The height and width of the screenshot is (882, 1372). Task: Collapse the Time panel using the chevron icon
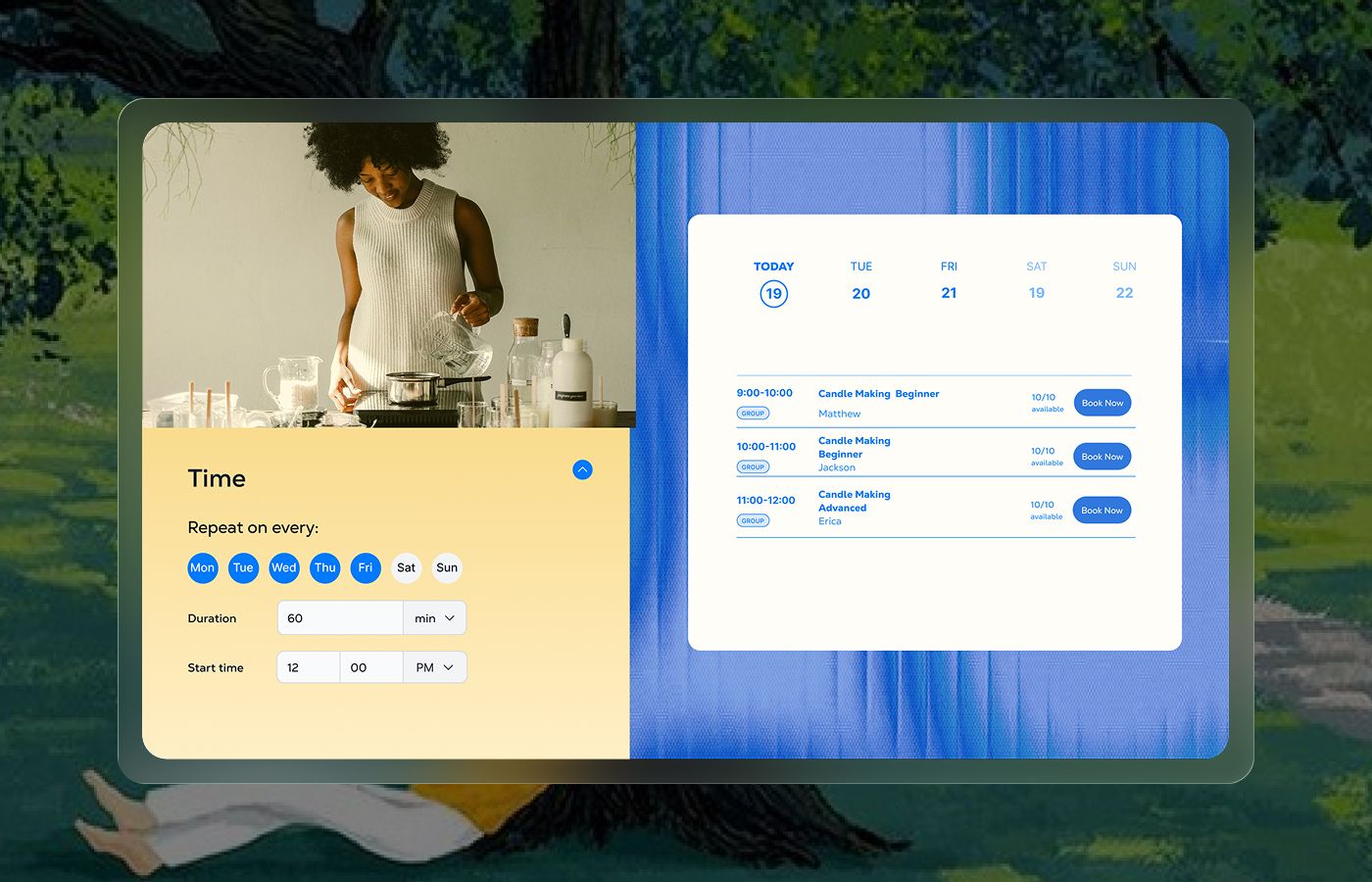582,469
